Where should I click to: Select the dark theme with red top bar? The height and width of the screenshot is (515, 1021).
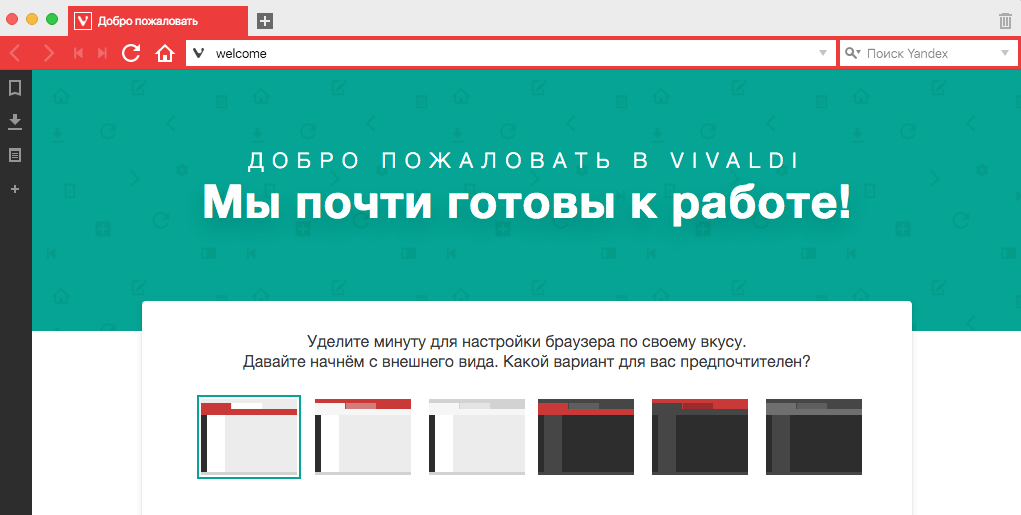pyautogui.click(x=699, y=436)
